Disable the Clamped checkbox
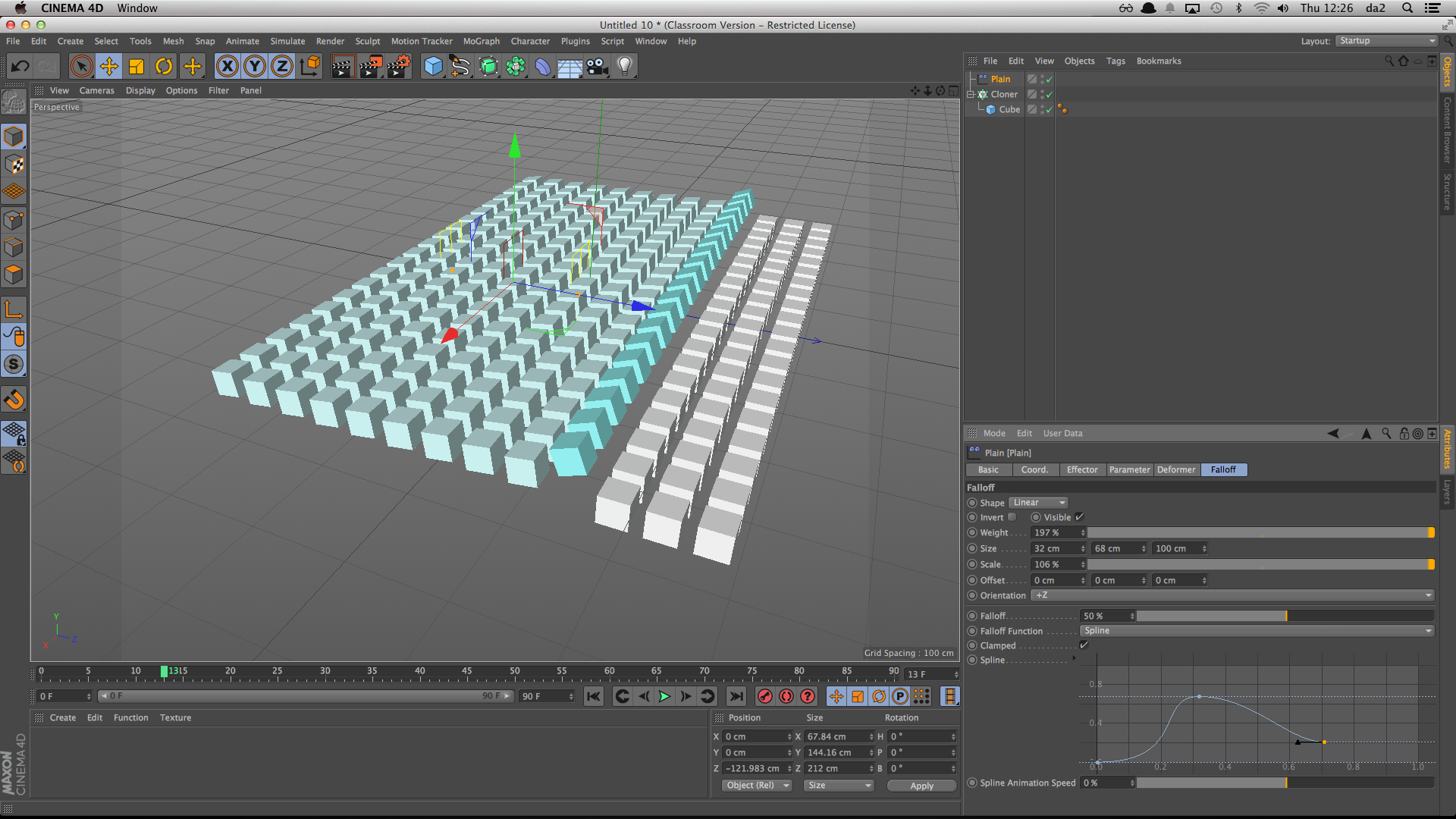1456x819 pixels. tap(1084, 645)
